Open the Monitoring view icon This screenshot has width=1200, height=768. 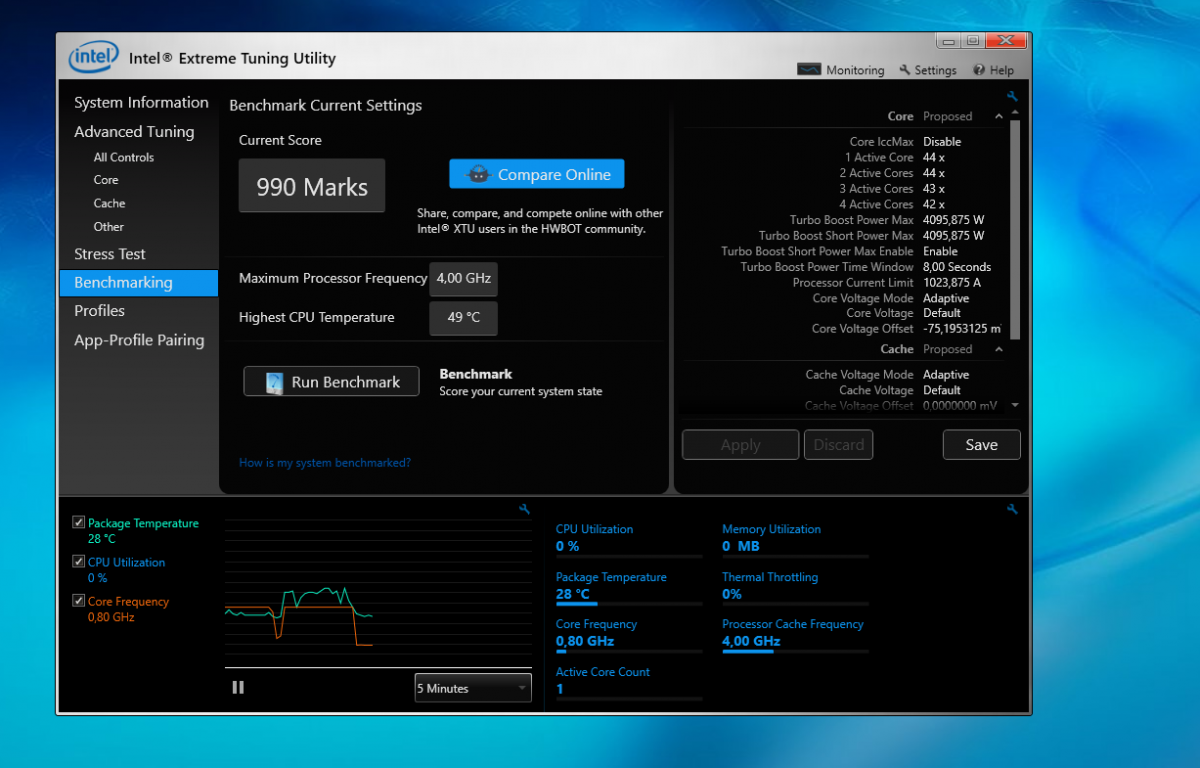tap(809, 70)
